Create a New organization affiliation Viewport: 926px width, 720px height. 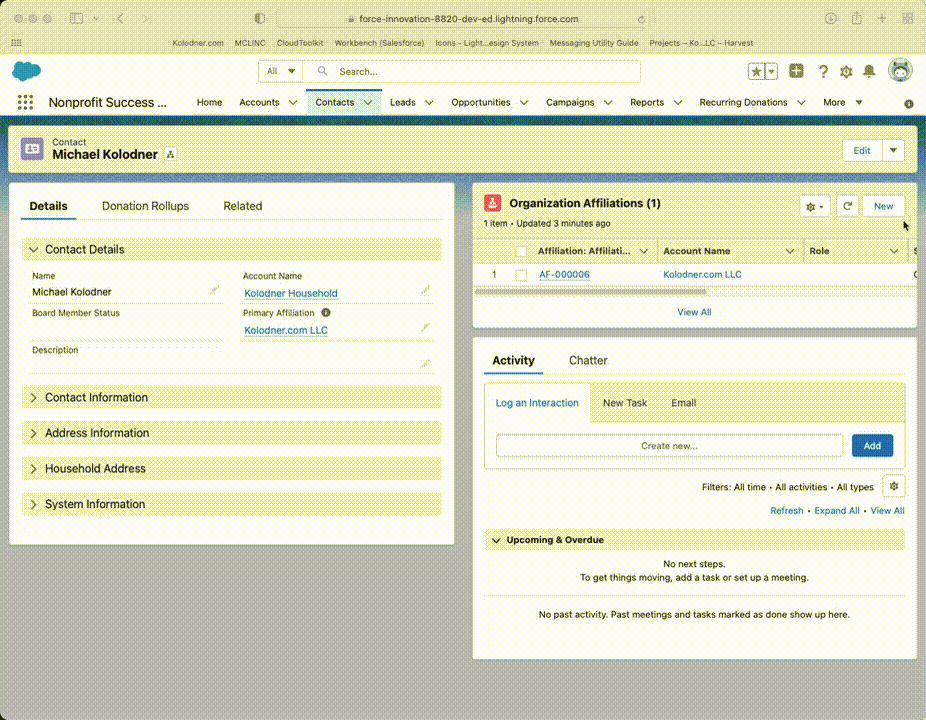(x=883, y=206)
